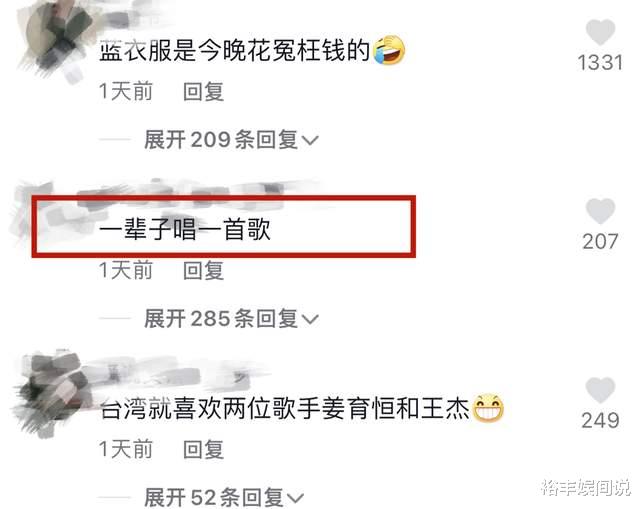Like the comment with 249 likes

coord(600,390)
